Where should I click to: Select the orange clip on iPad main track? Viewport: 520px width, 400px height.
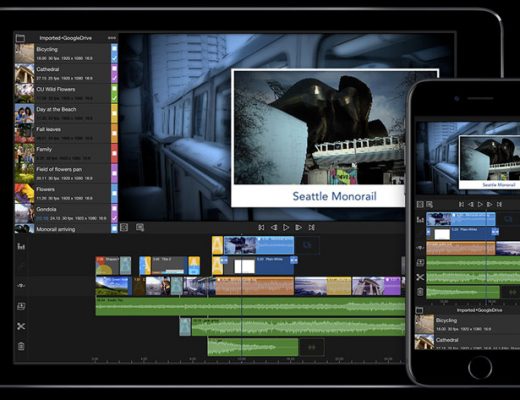[255, 286]
